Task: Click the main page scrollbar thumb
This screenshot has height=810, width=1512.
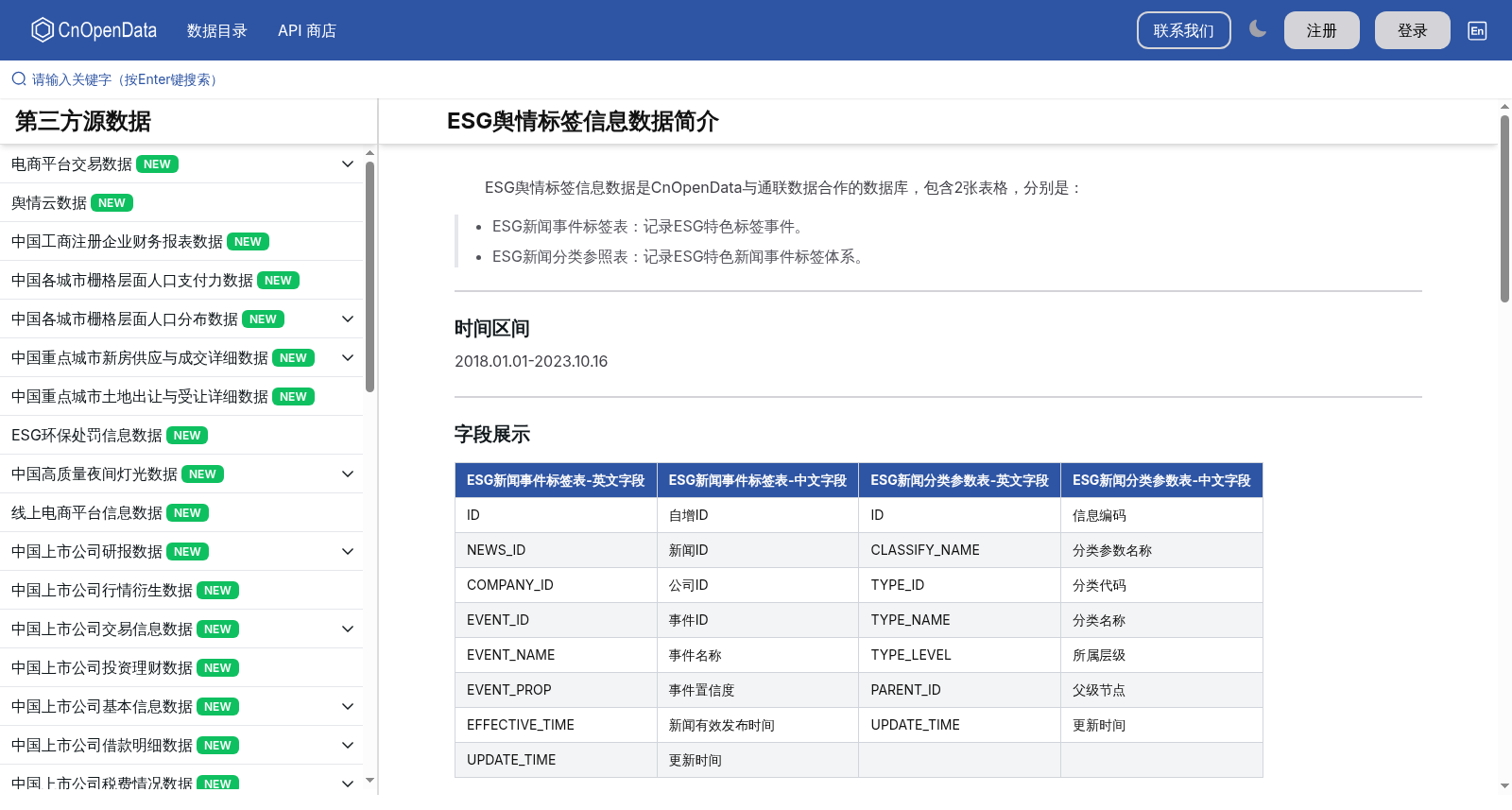Action: pos(1504,208)
